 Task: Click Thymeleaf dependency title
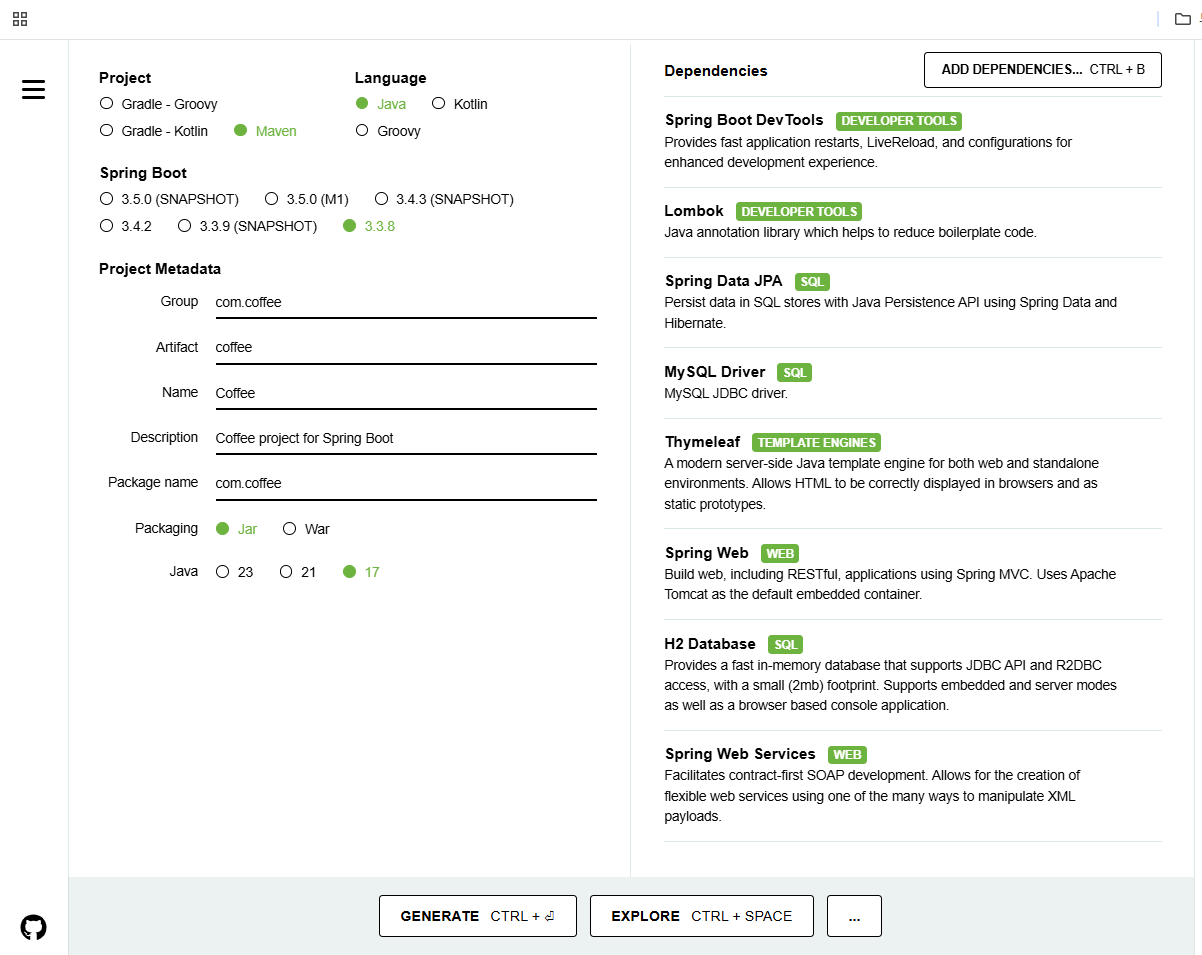[702, 442]
